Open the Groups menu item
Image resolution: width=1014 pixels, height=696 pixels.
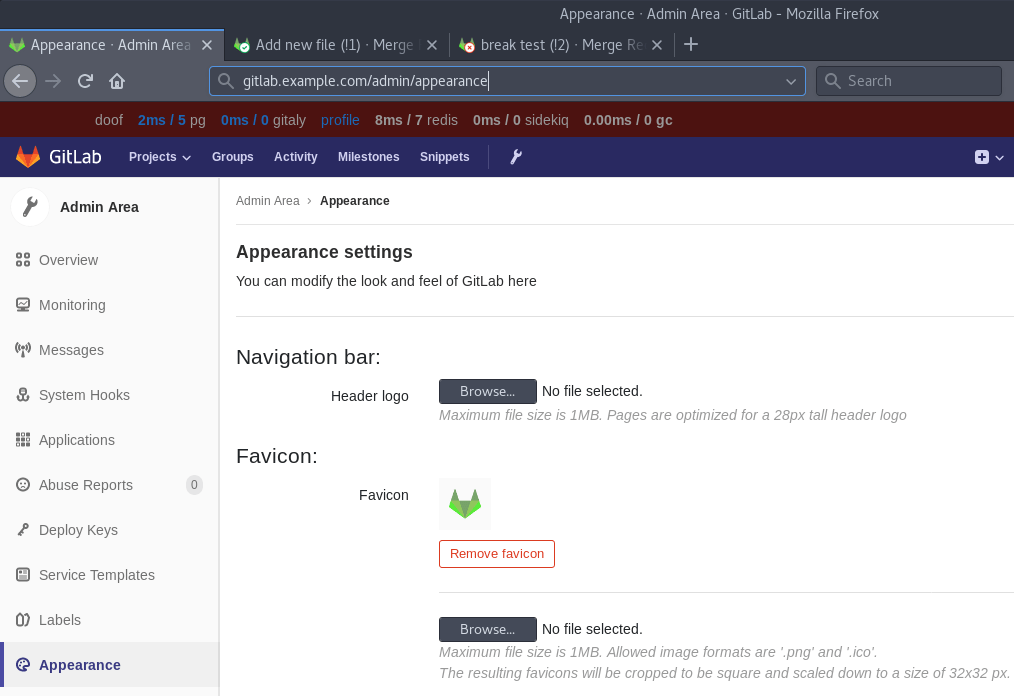[x=232, y=157]
